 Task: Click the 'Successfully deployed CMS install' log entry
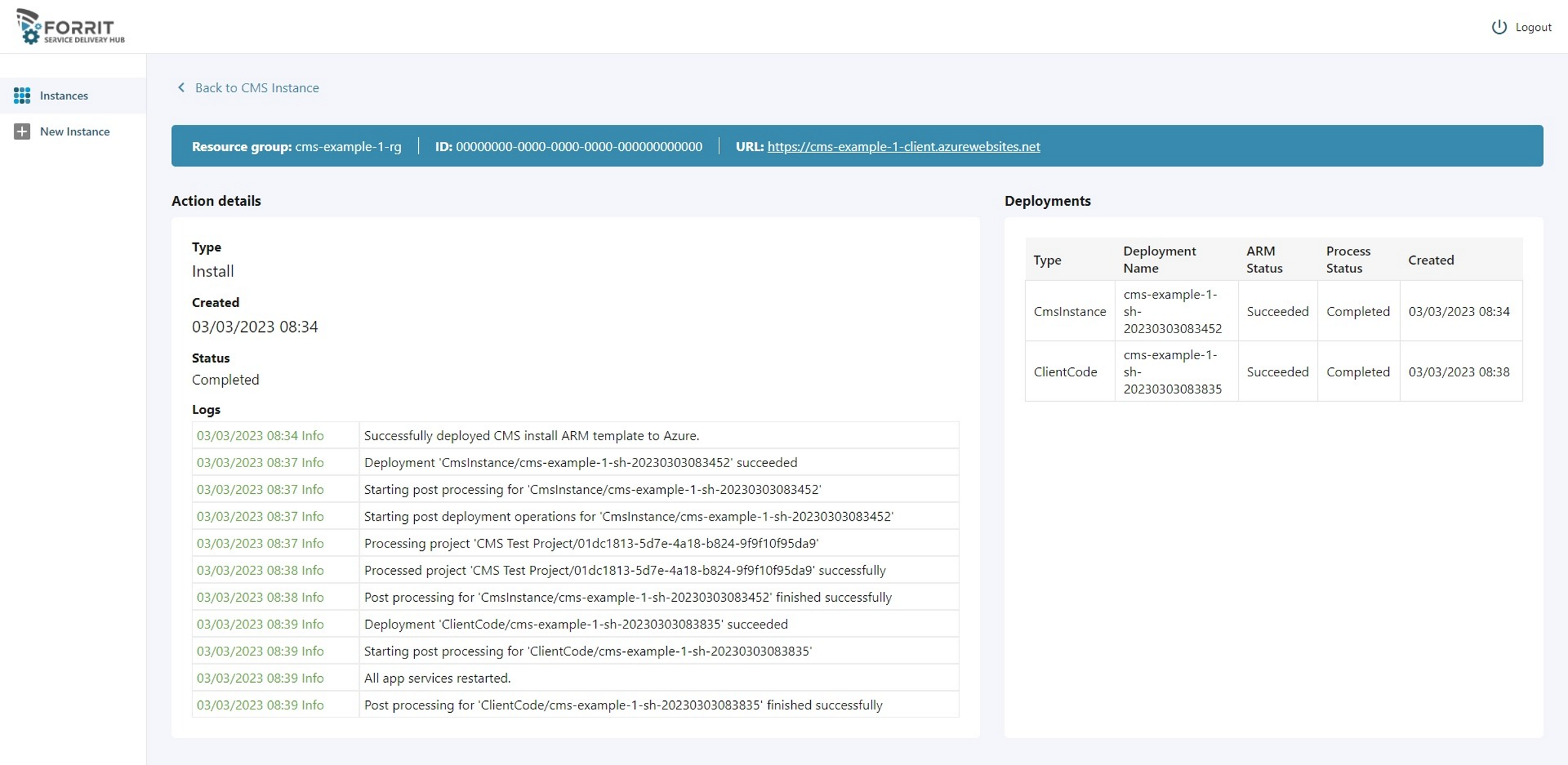pyautogui.click(x=575, y=435)
